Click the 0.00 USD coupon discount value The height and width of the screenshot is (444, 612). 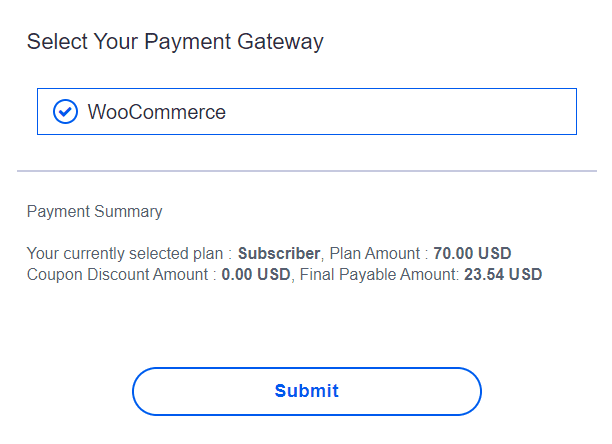256,275
